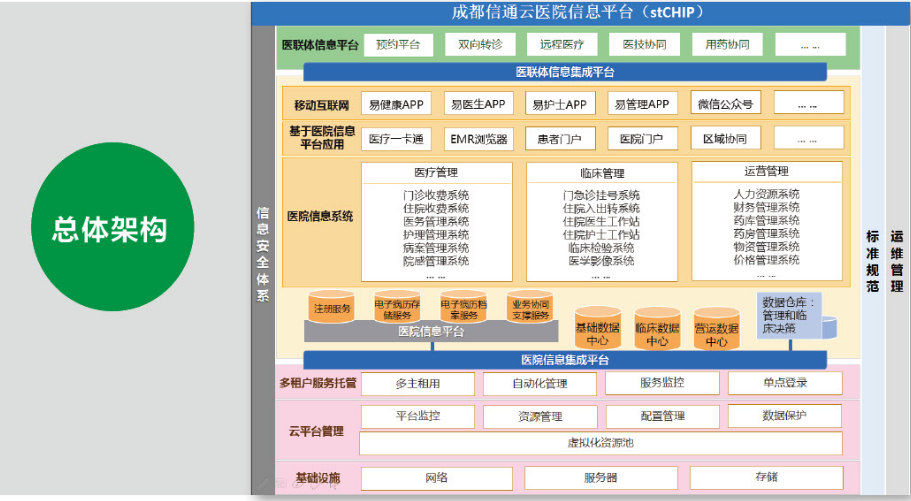Click the 门急诊挂号系统 line

(601, 195)
